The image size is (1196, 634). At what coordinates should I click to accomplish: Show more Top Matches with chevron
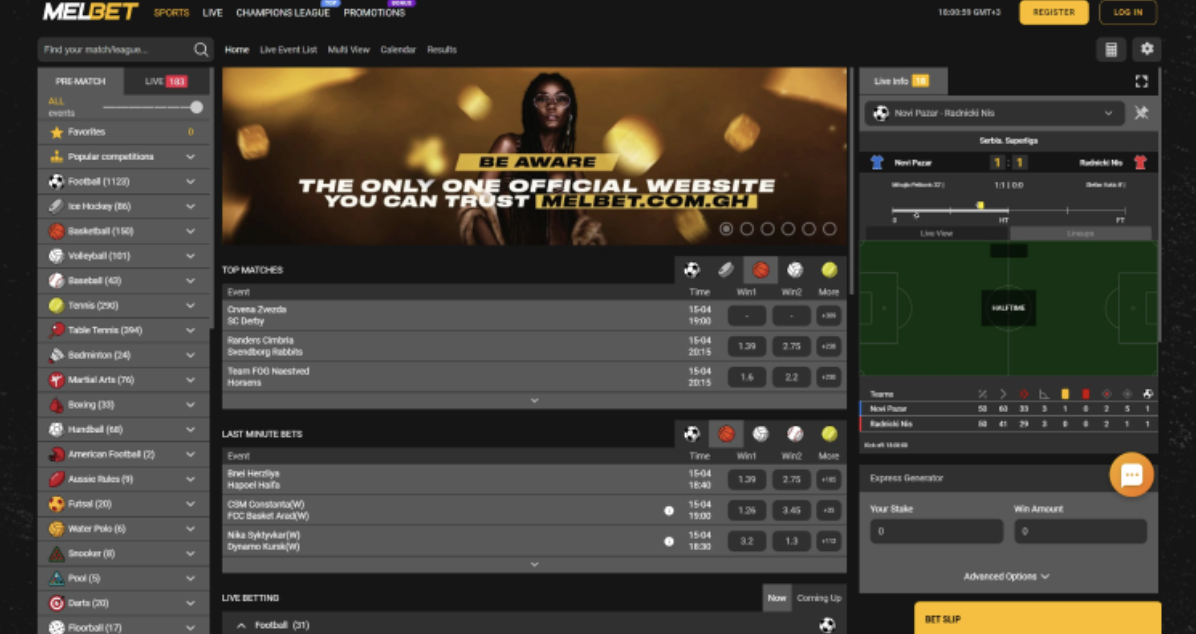click(x=534, y=401)
